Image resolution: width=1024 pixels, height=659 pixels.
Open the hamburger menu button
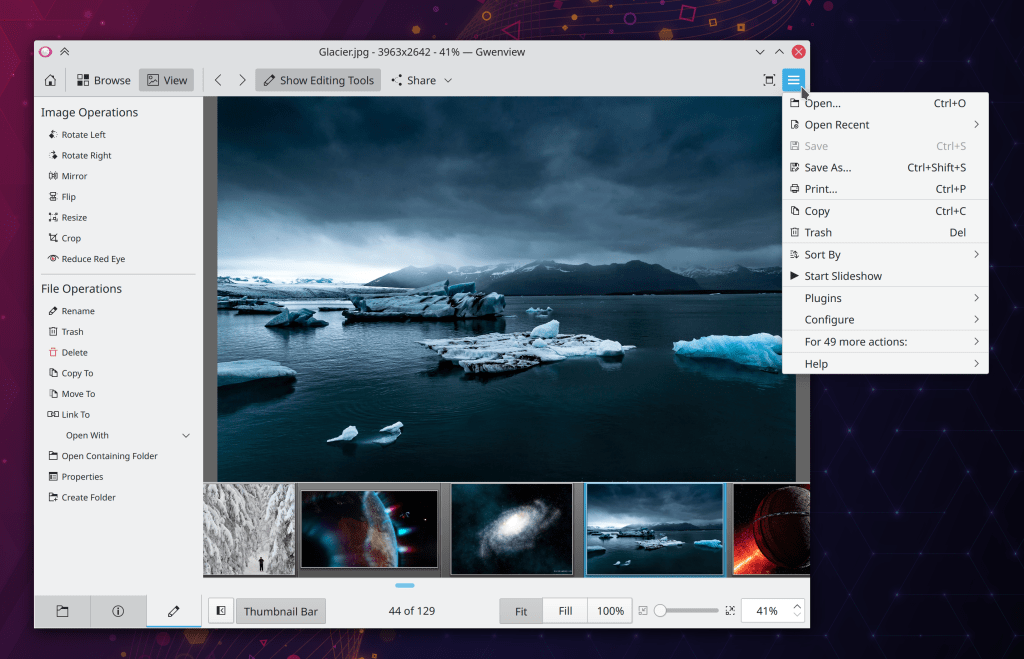(793, 80)
